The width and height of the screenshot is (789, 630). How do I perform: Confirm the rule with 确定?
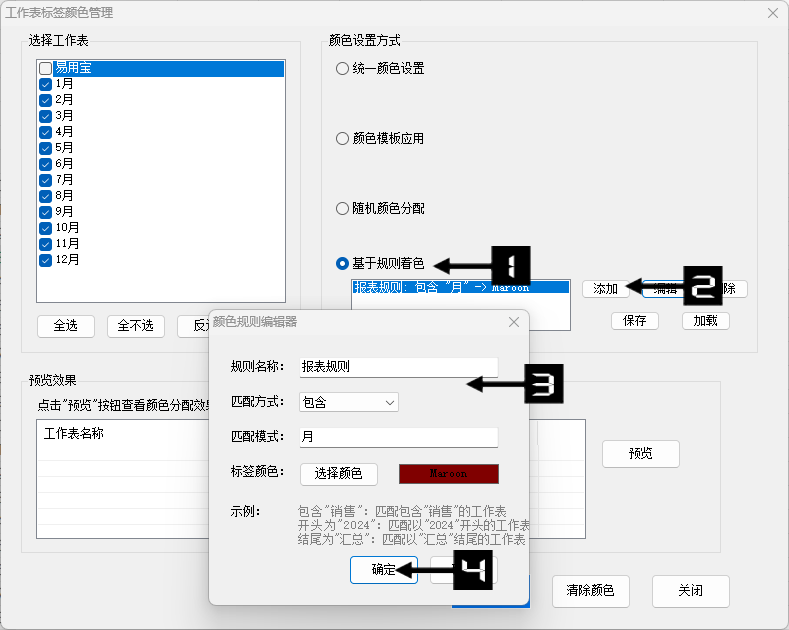click(383, 570)
